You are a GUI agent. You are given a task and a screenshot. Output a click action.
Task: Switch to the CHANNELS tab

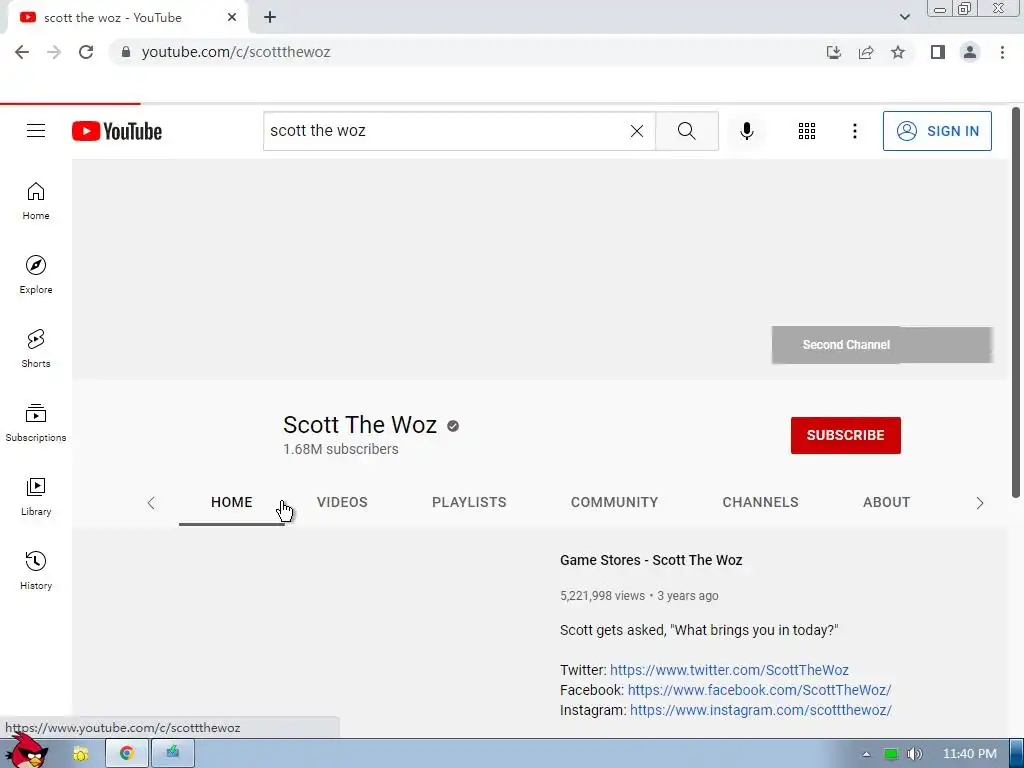(760, 502)
